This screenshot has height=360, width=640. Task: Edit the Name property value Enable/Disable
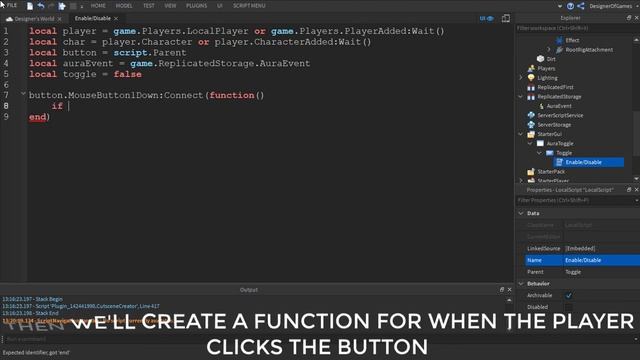601,260
